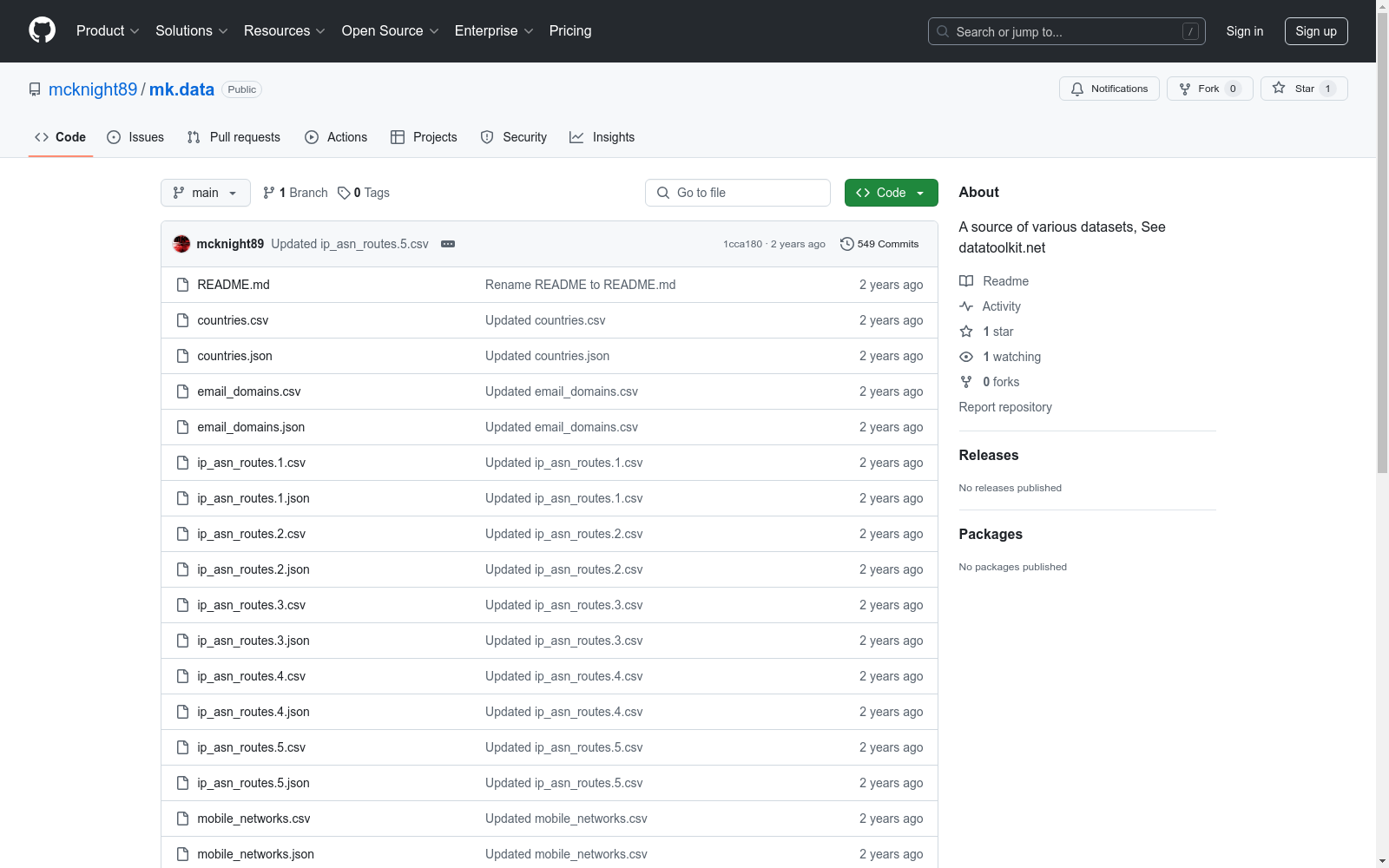This screenshot has width=1389, height=868.
Task: Click the file icon beside countries.csv
Action: (182, 320)
